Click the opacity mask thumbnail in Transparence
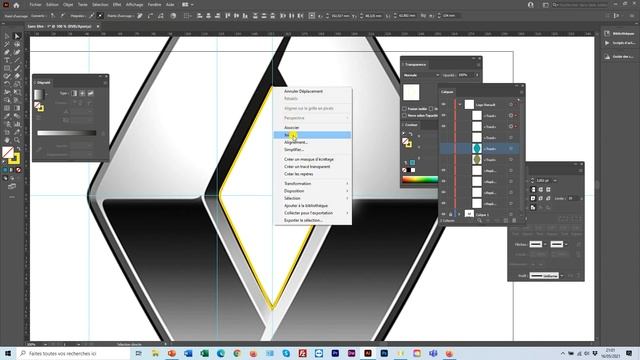 [411, 93]
